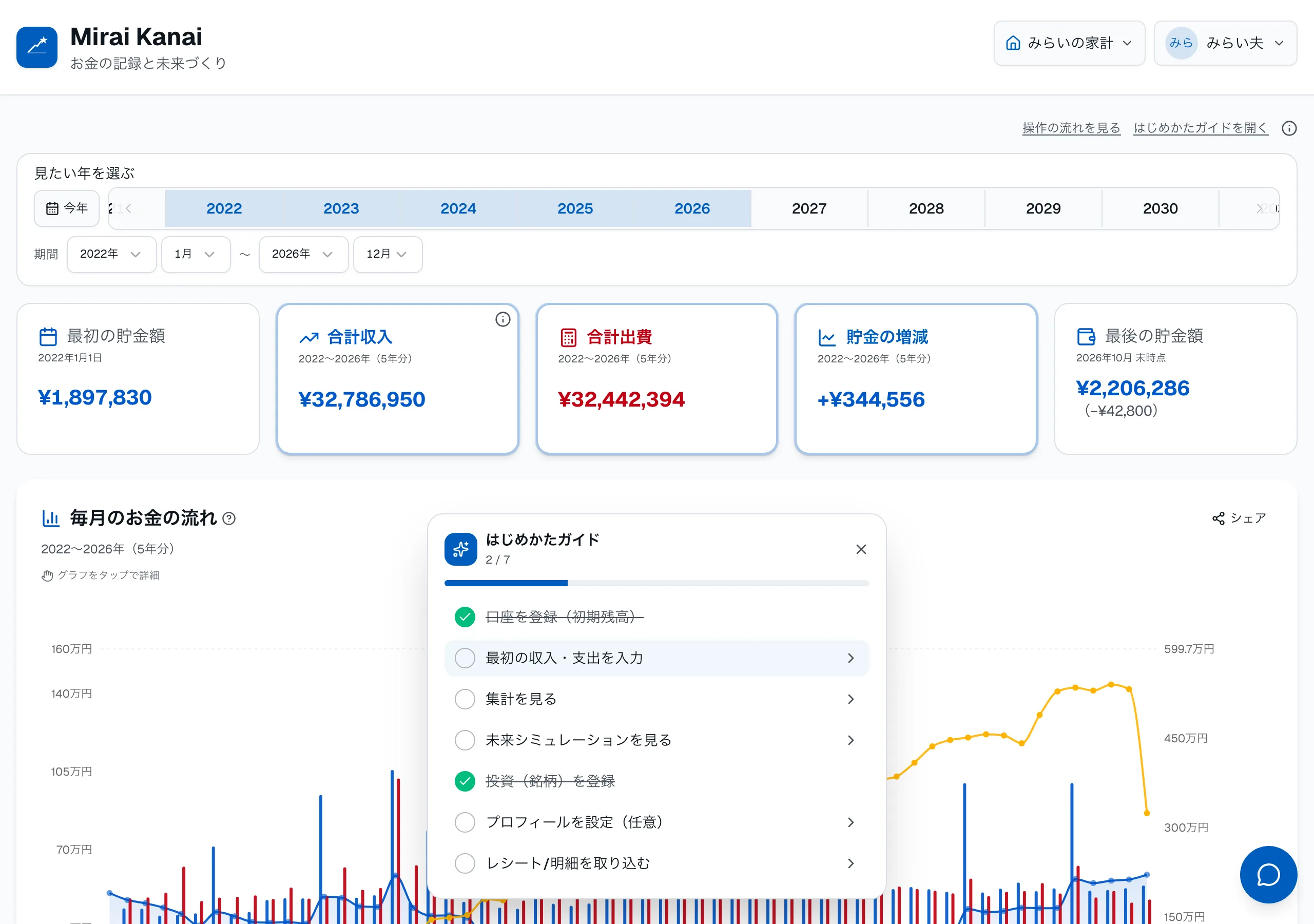Click the 今年 button
Image resolution: width=1314 pixels, height=924 pixels.
(x=67, y=208)
